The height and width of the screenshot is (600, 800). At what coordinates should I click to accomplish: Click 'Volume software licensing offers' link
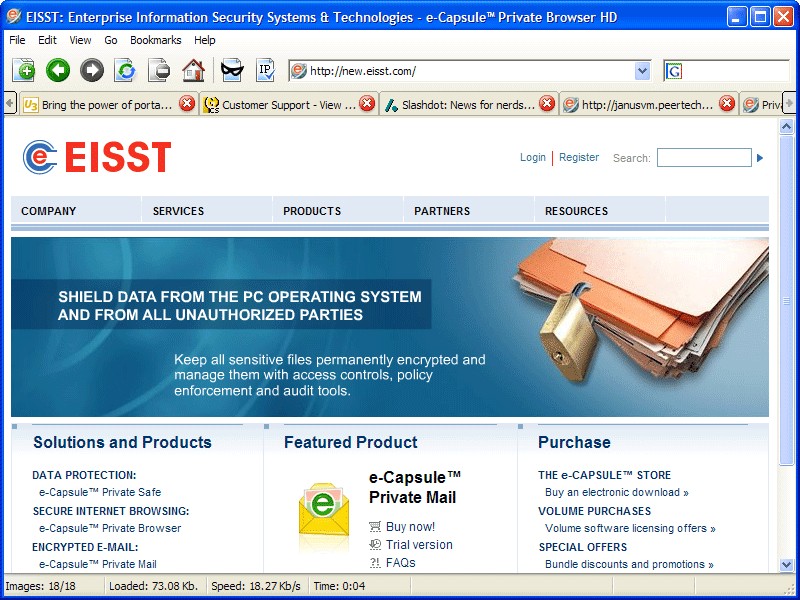click(631, 528)
